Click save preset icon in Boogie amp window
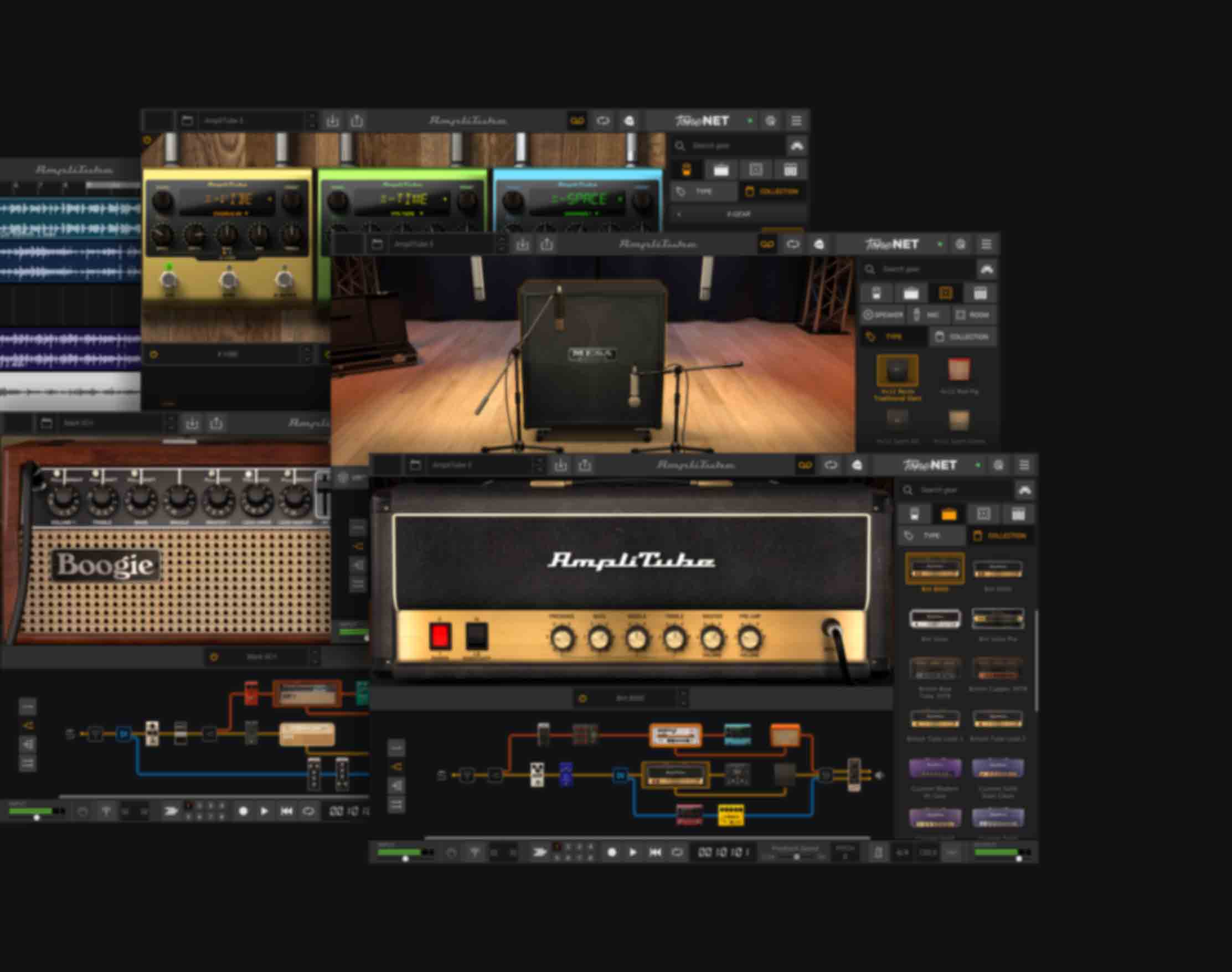Image resolution: width=1232 pixels, height=972 pixels. (192, 423)
